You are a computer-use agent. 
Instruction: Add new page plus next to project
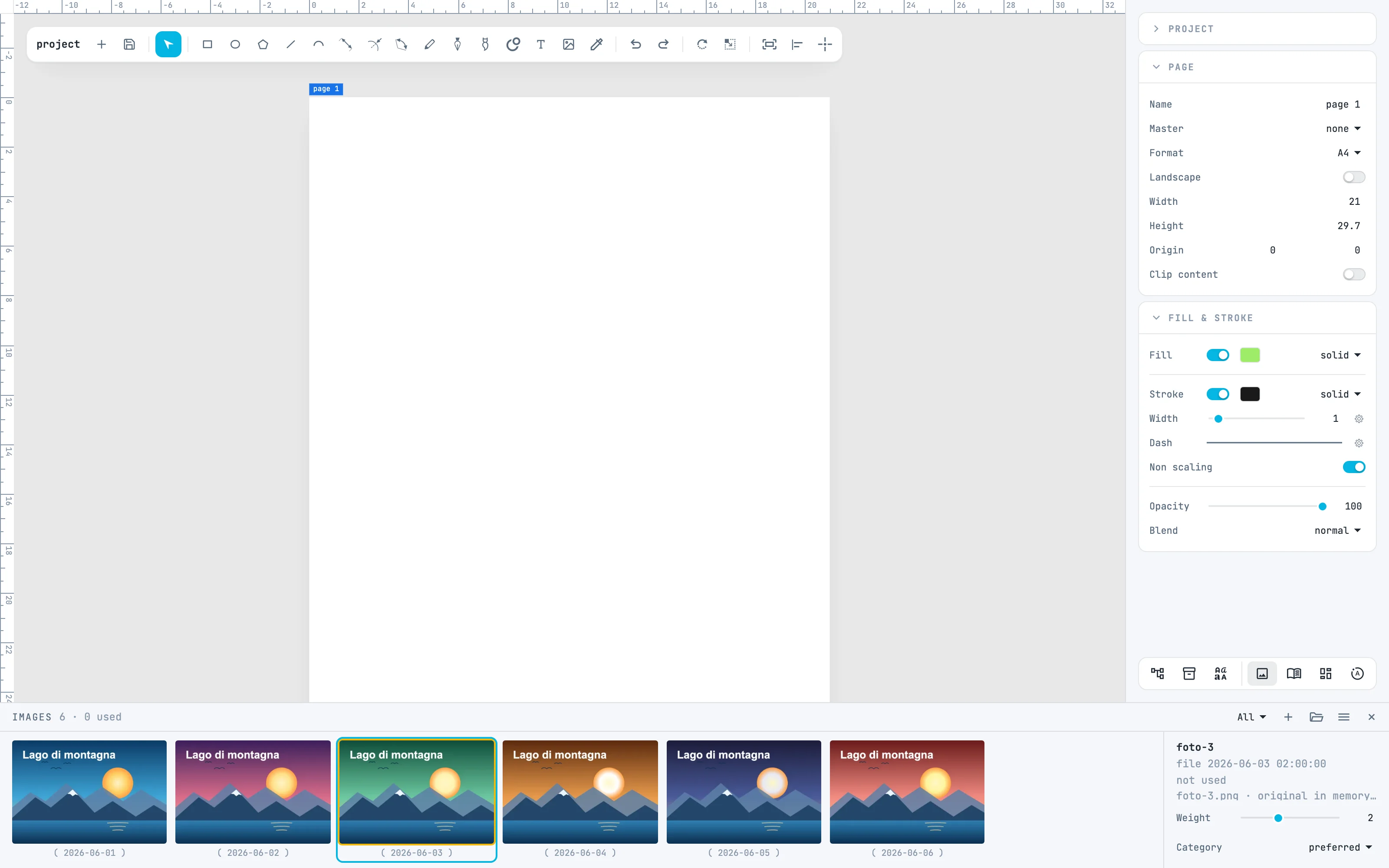click(102, 44)
